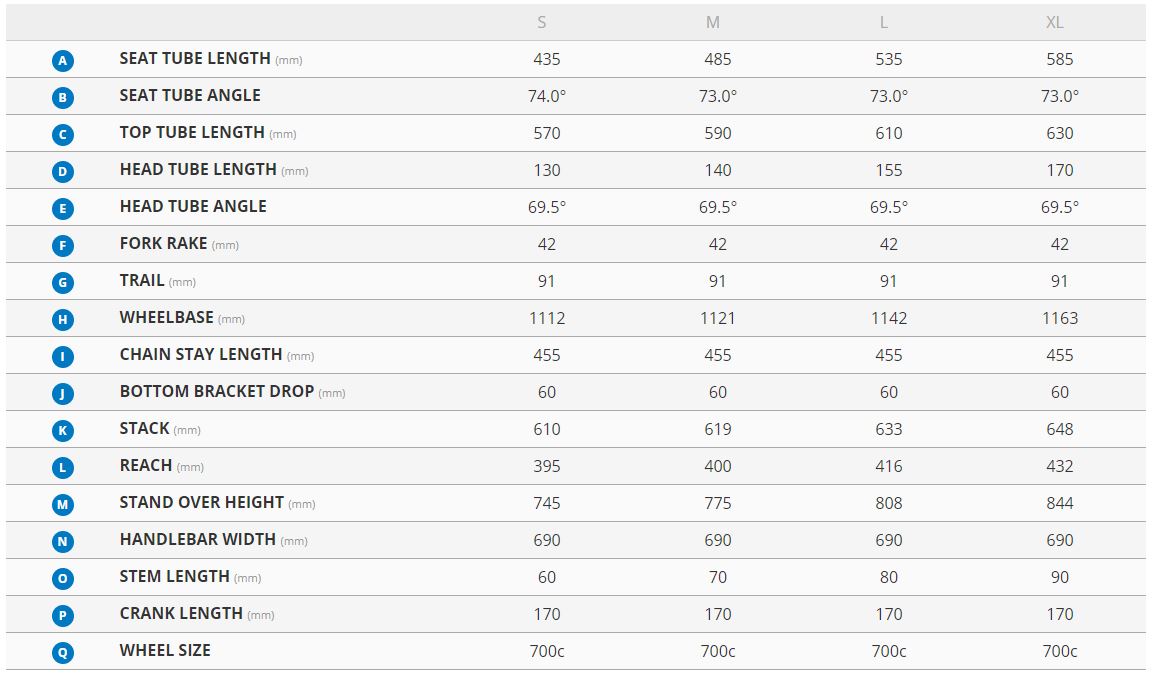Click the 1163 wheelbase value for XL
Image resolution: width=1152 pixels, height=676 pixels.
1059,318
